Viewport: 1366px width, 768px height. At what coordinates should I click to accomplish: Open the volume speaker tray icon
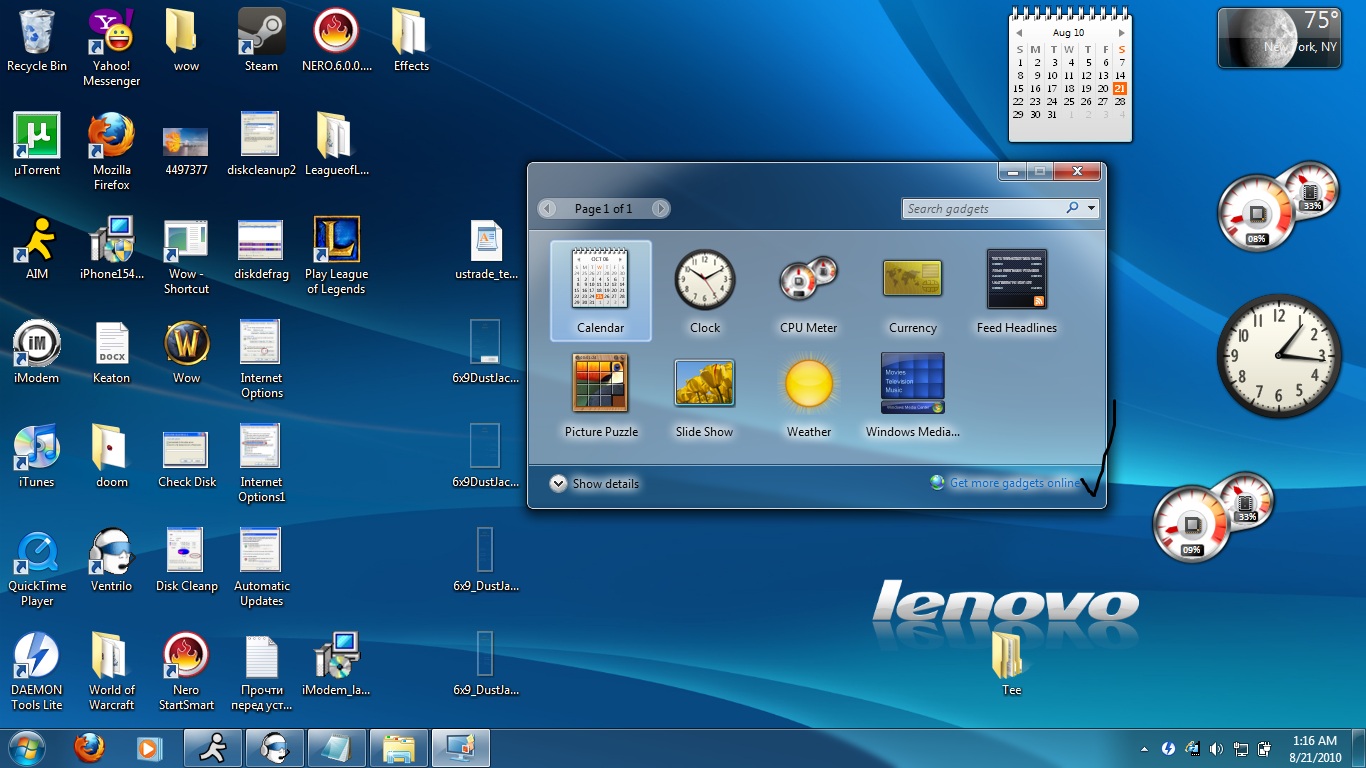1216,749
